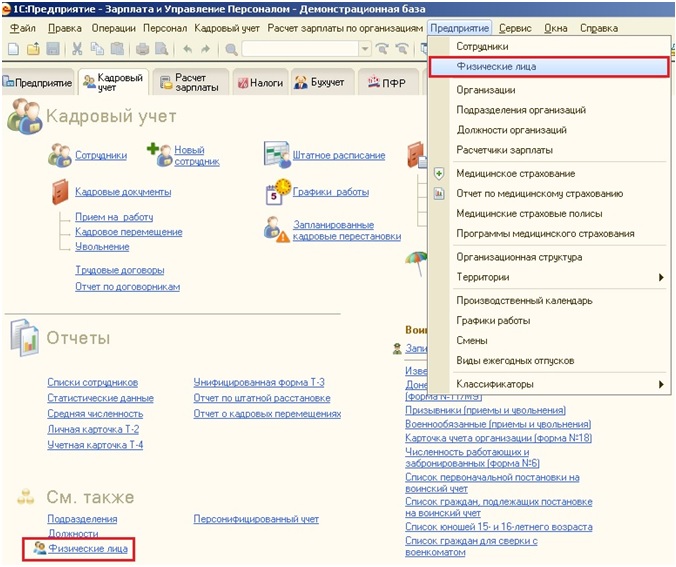676x567 pixels.
Task: Open the Трудовые договоры link
Action: click(x=120, y=270)
